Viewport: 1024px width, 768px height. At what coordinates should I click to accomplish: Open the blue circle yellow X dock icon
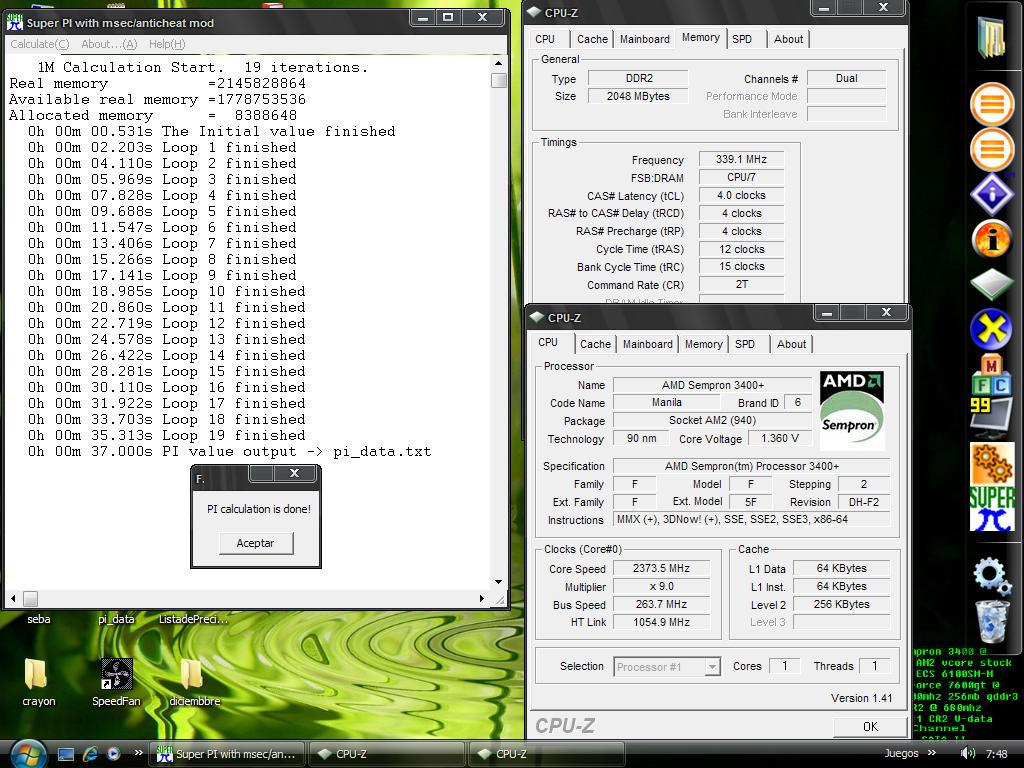(991, 328)
